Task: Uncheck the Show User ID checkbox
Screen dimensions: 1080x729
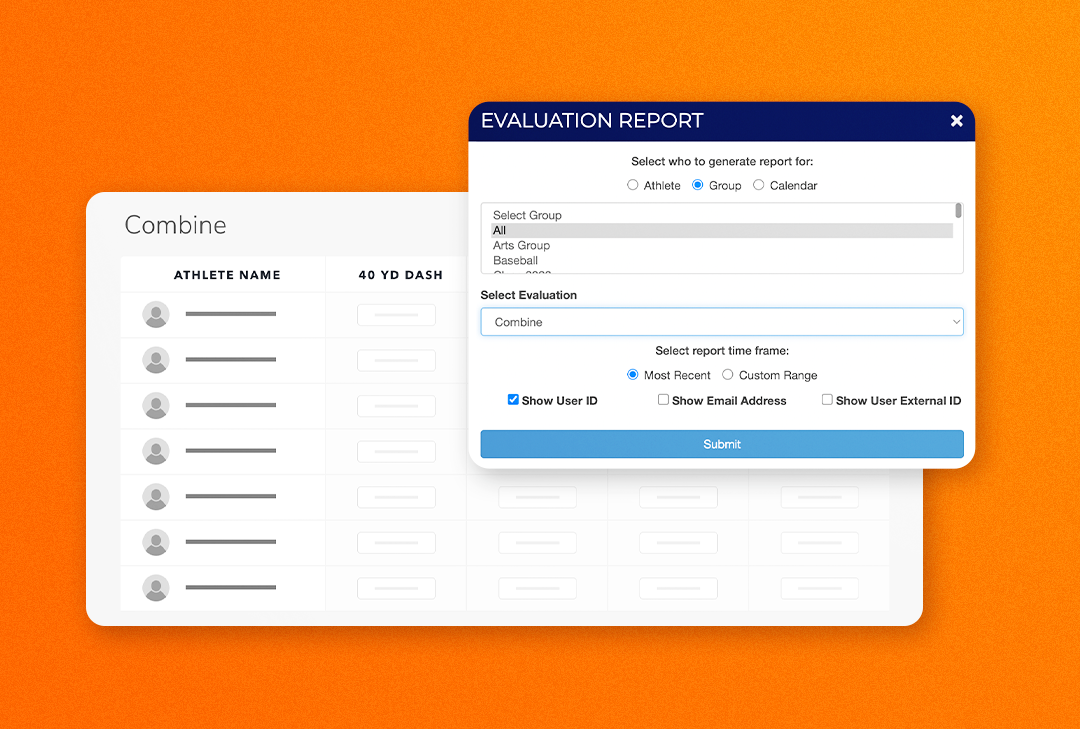Action: pyautogui.click(x=513, y=399)
